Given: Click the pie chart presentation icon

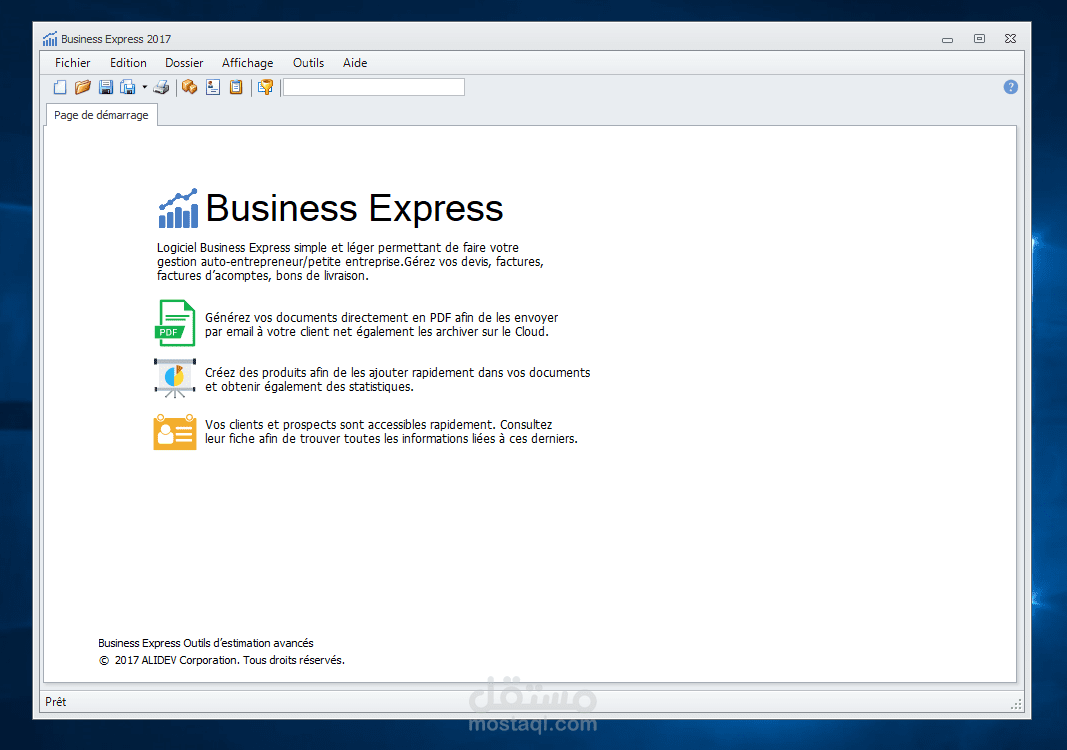Looking at the screenshot, I should [x=175, y=378].
